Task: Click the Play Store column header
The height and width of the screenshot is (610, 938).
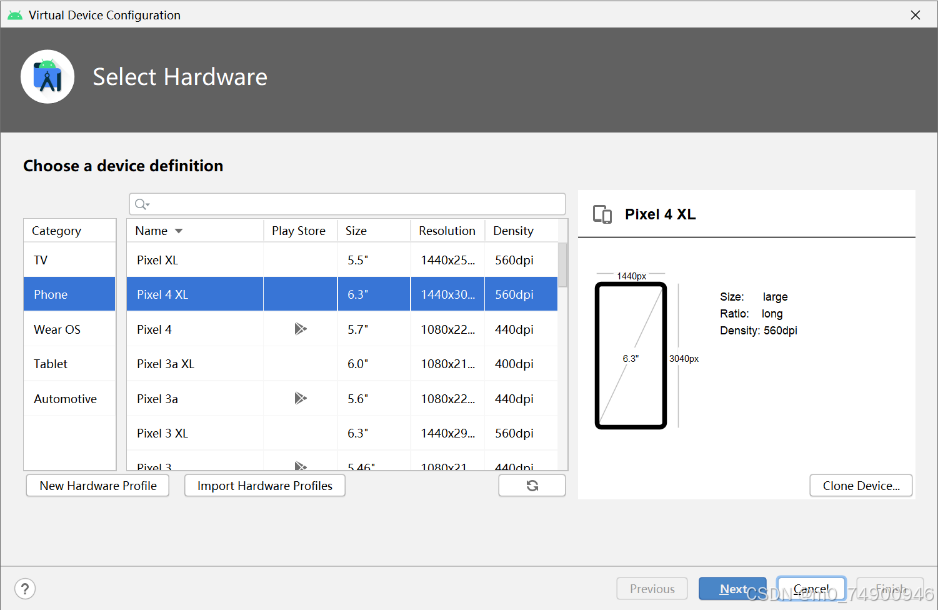Action: pyautogui.click(x=300, y=231)
